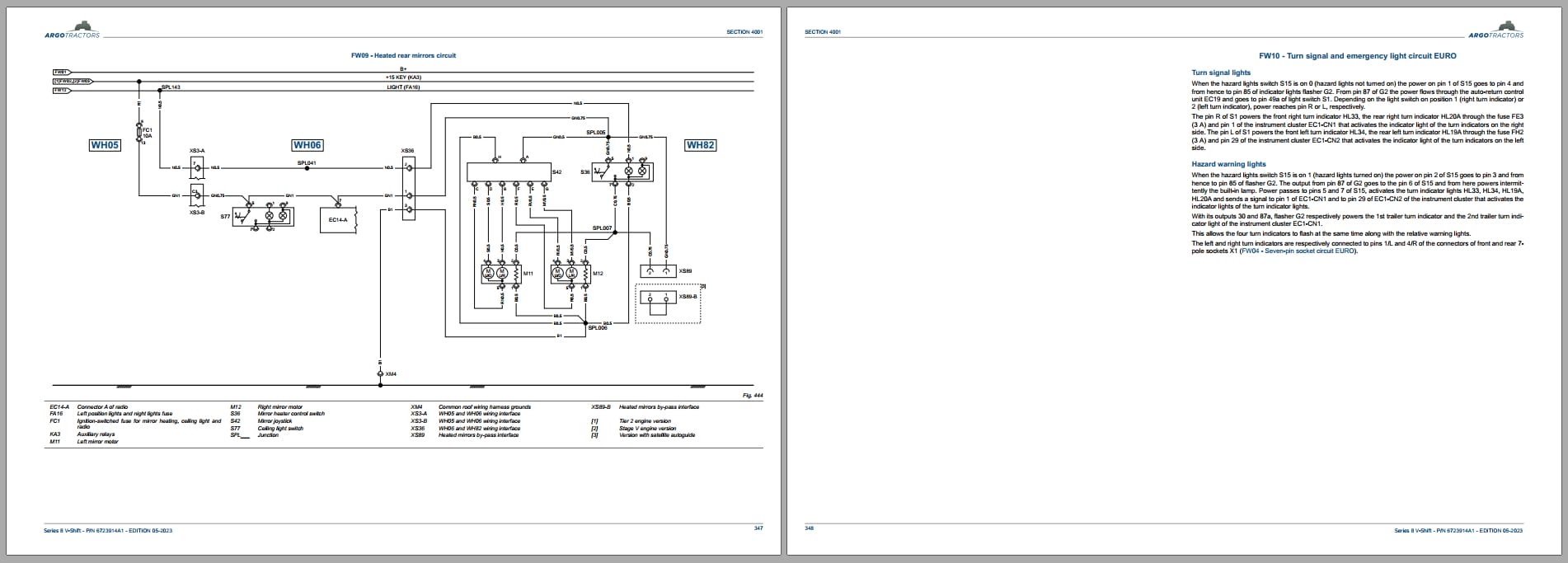1568x563 pixels.
Task: Click right page footer 'Series 8 V-Shift - P/N 6723914A1'
Action: 1435,531
